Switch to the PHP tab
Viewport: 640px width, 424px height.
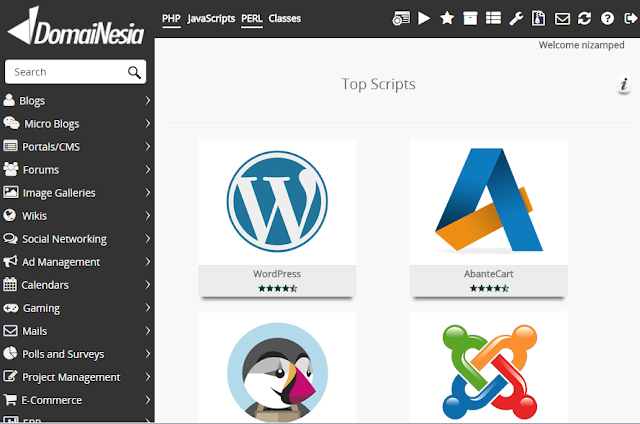point(171,19)
